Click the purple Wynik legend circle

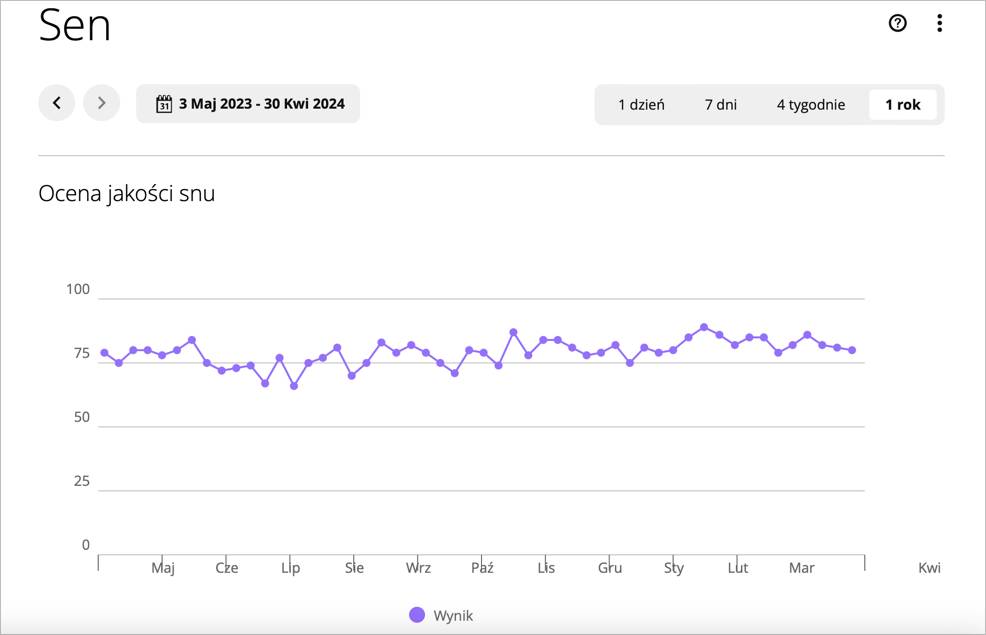coord(417,615)
